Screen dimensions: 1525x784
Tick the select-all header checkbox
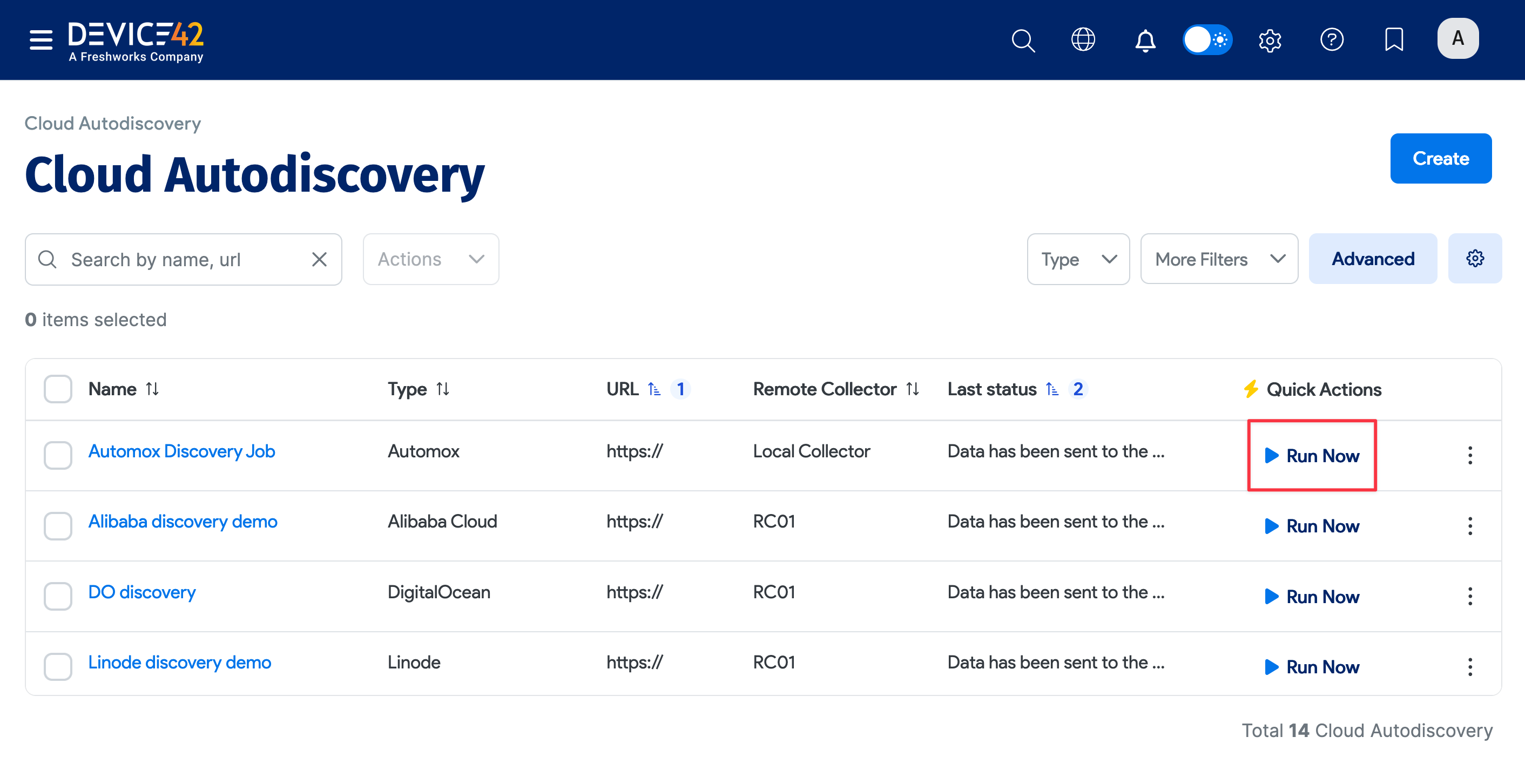click(58, 389)
